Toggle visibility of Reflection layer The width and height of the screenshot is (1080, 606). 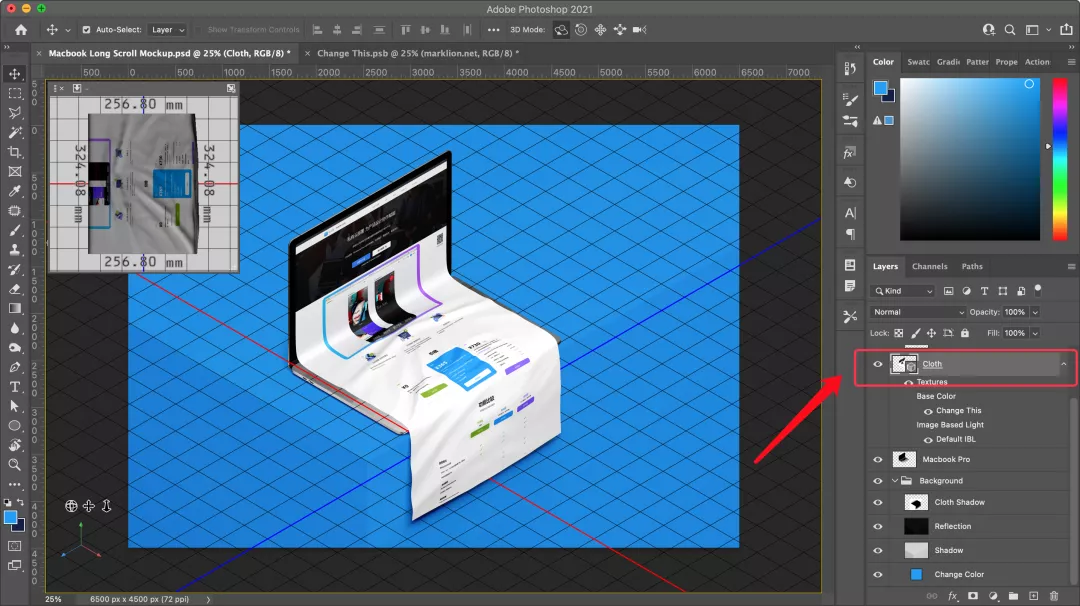point(878,527)
